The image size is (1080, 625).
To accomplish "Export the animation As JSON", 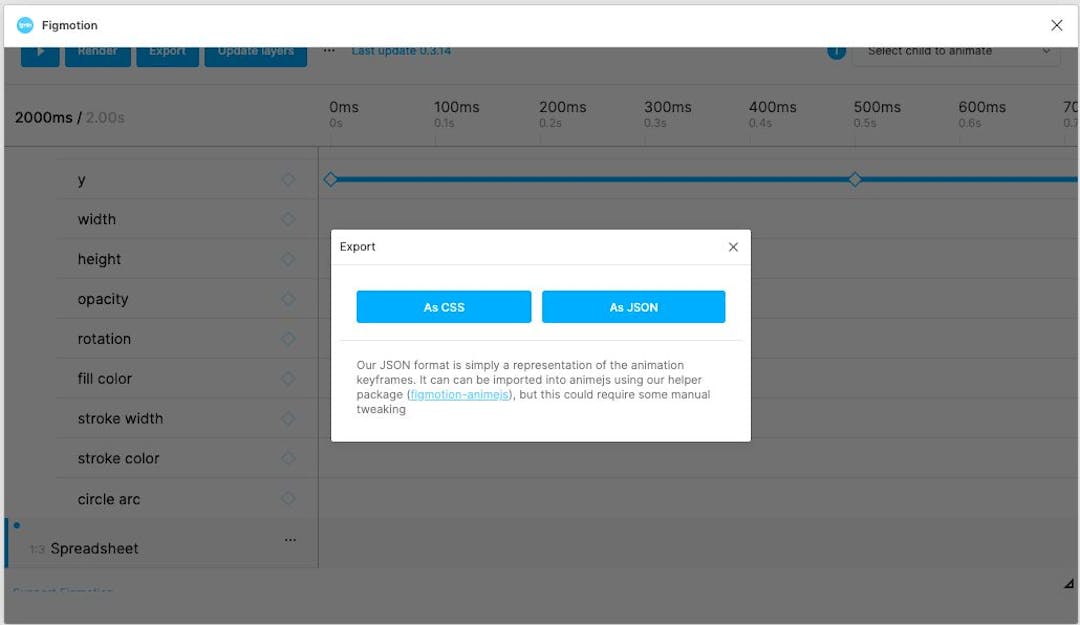I will click(x=634, y=307).
